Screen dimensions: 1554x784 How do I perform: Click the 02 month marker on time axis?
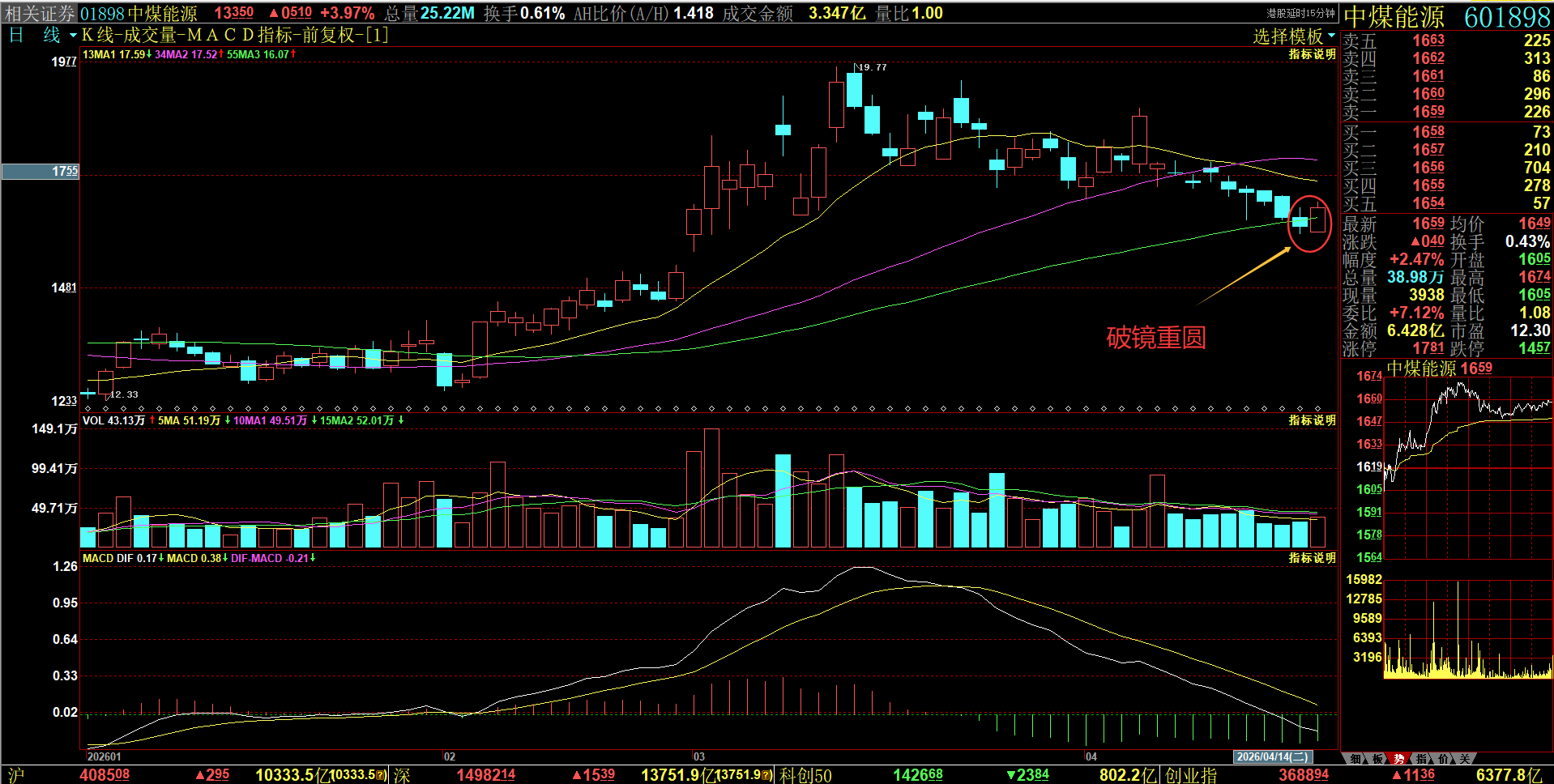(449, 756)
